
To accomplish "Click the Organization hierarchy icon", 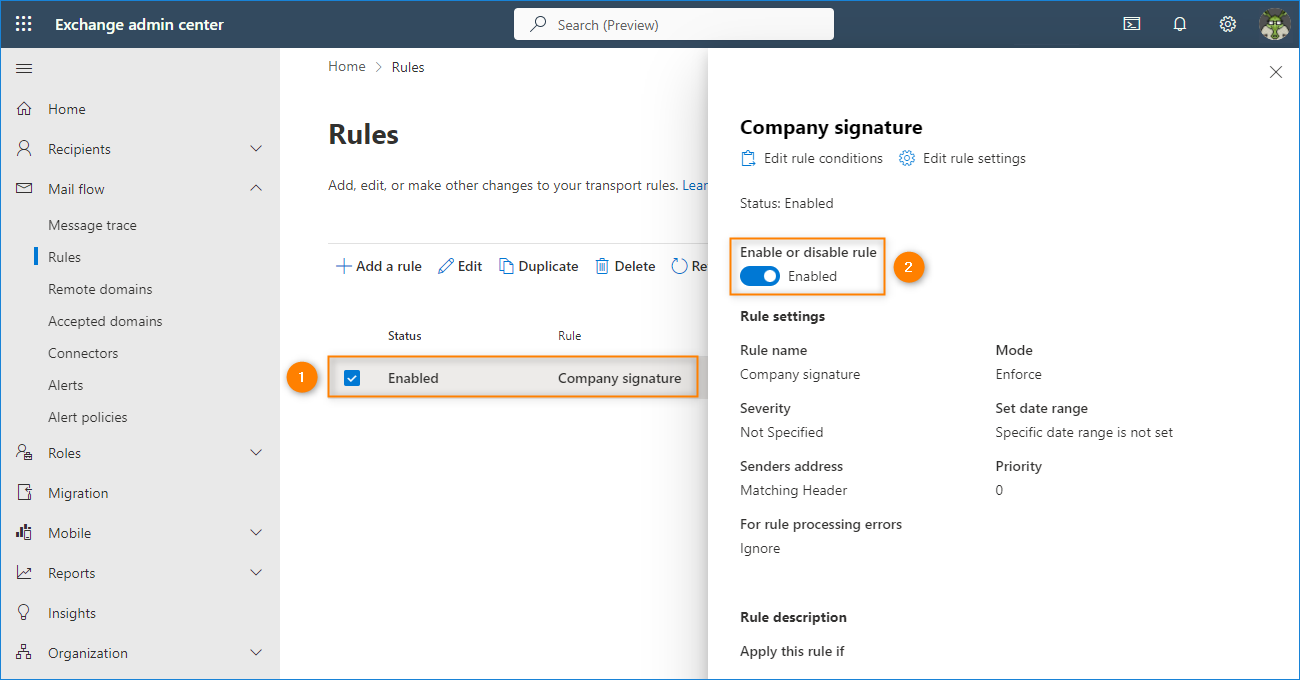I will click(x=24, y=653).
